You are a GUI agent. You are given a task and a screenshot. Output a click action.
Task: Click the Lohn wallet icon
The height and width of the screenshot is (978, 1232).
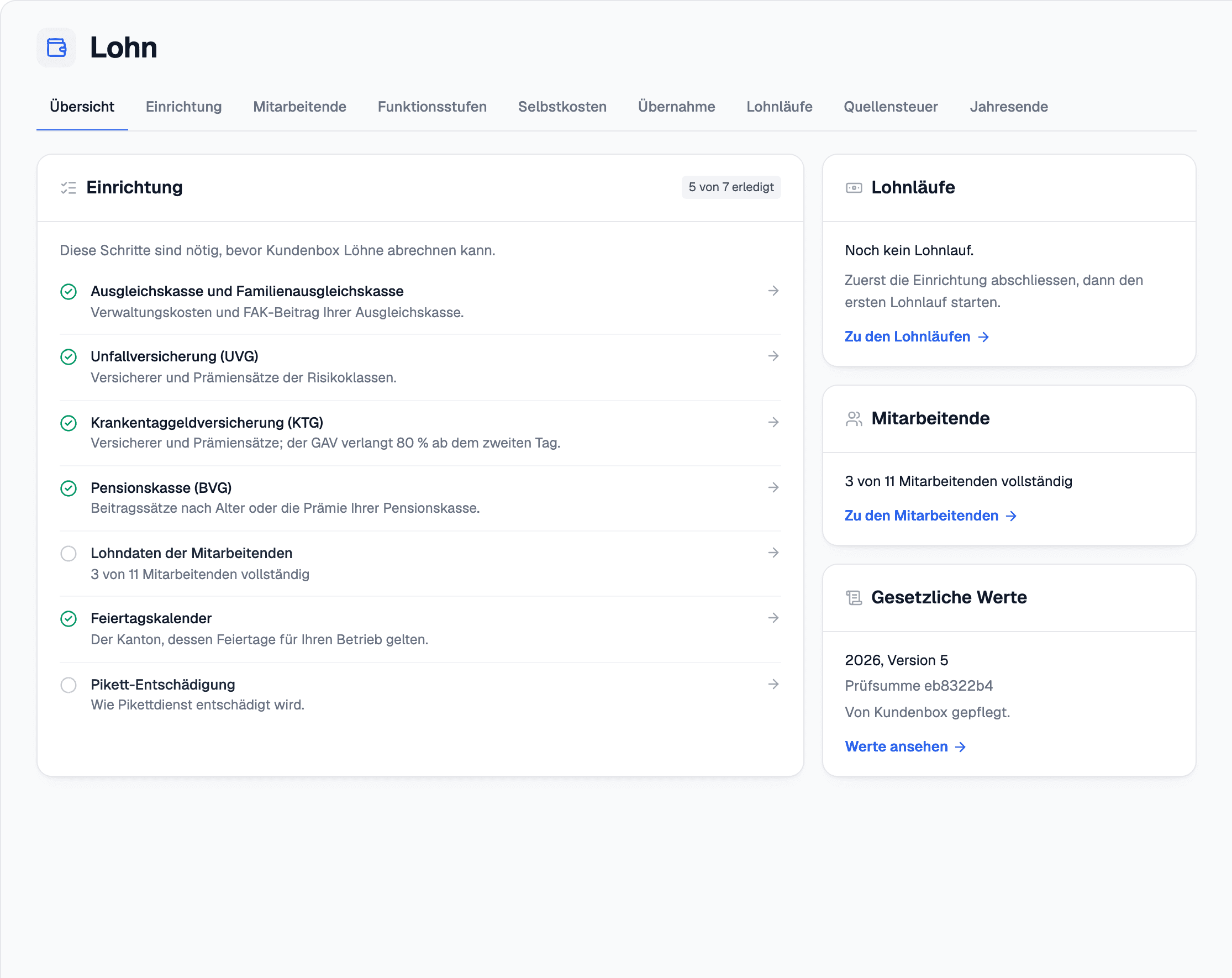pyautogui.click(x=56, y=48)
